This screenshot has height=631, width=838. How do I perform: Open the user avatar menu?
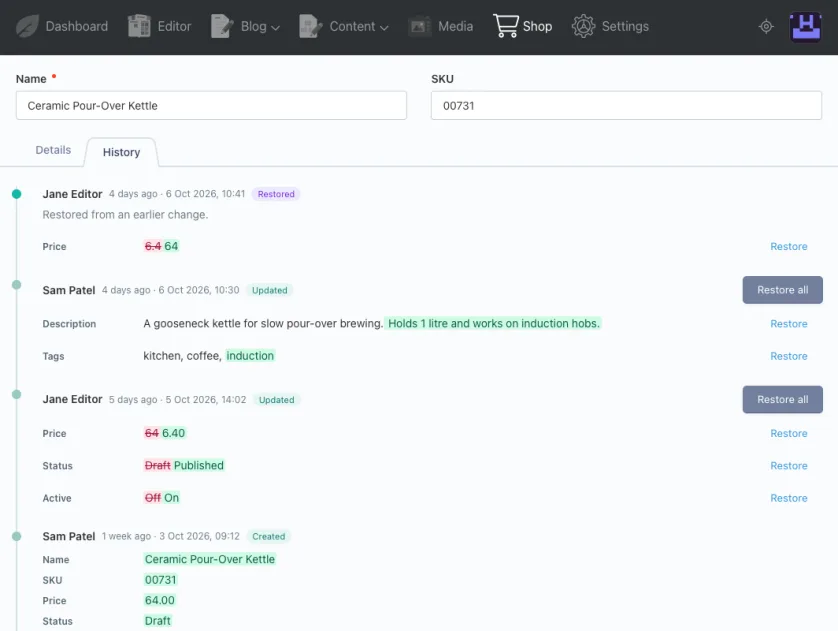pos(805,27)
